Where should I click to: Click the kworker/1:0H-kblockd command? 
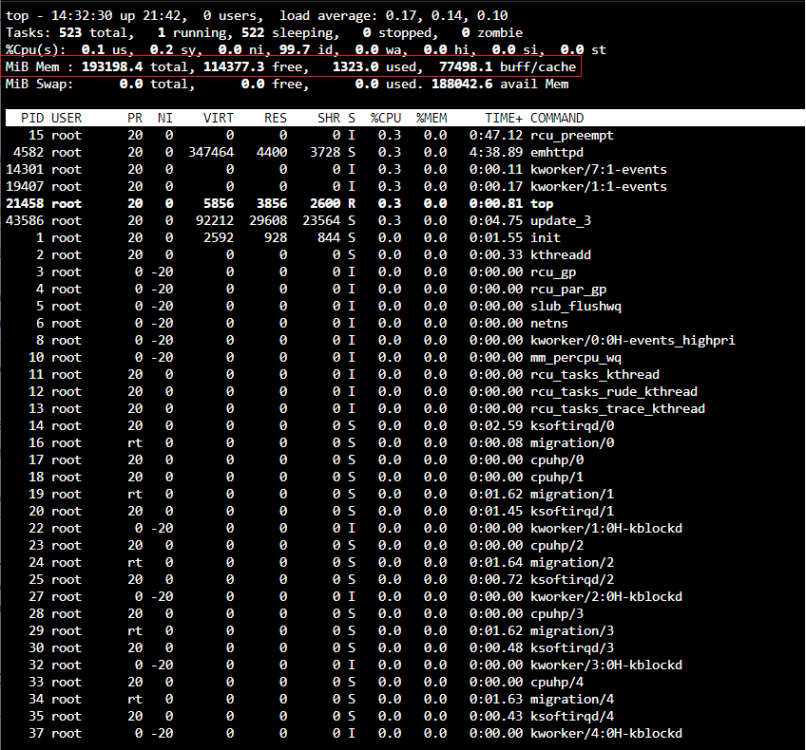[x=606, y=528]
